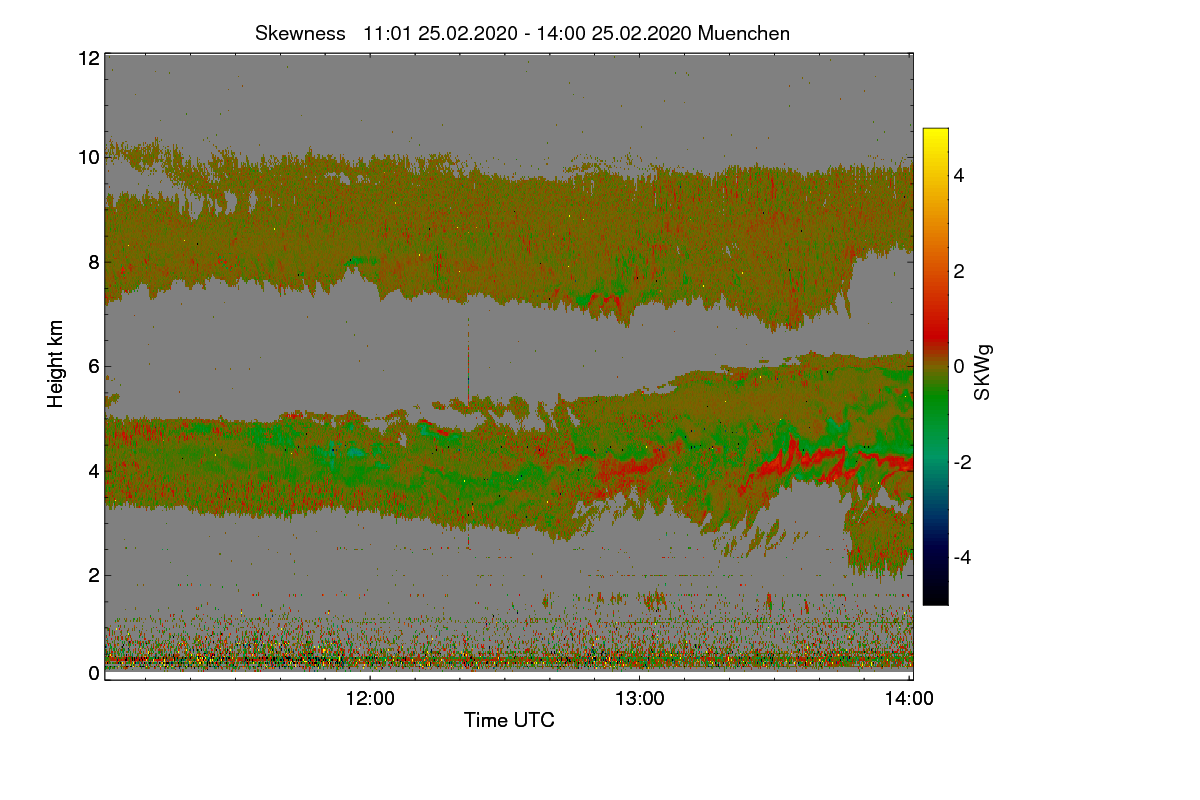Select the 'Time UTC' x-axis label

(x=509, y=720)
